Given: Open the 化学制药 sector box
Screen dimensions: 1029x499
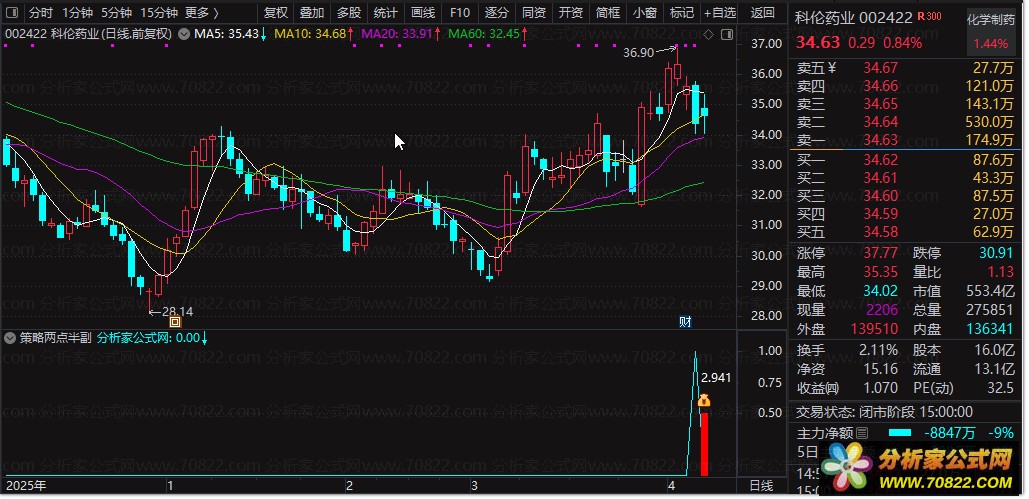Looking at the screenshot, I should 990,32.
